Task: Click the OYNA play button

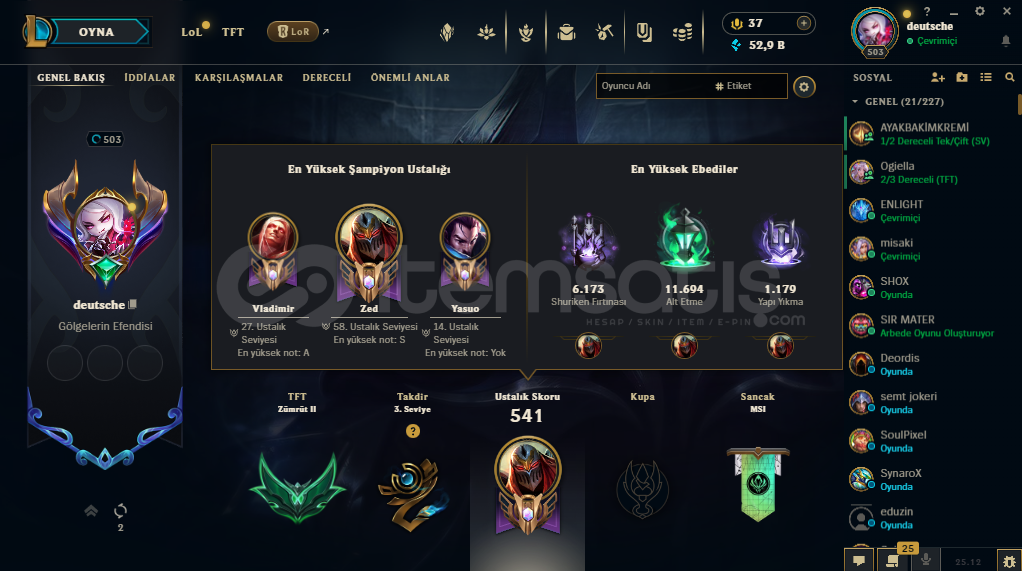Action: point(96,32)
